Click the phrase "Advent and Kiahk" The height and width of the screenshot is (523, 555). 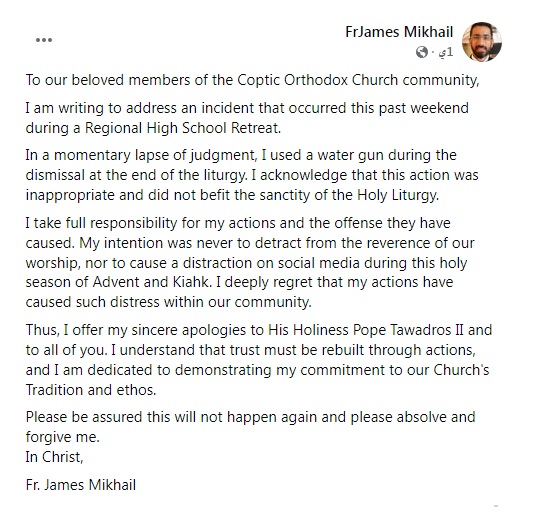(x=151, y=282)
